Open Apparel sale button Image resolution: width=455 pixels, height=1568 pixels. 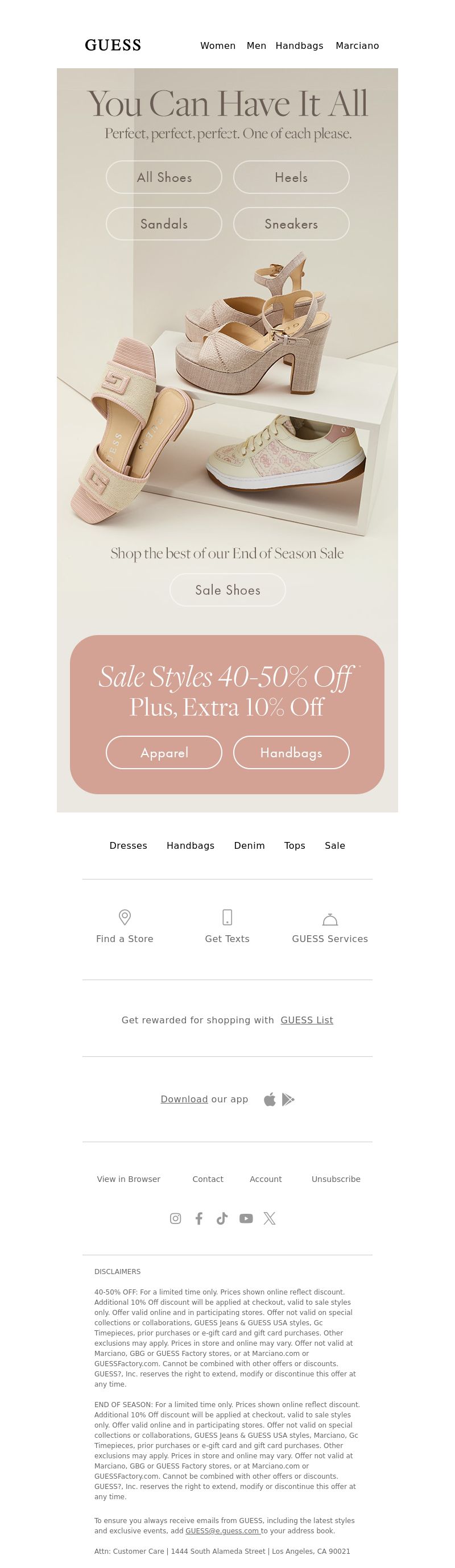[x=164, y=752]
